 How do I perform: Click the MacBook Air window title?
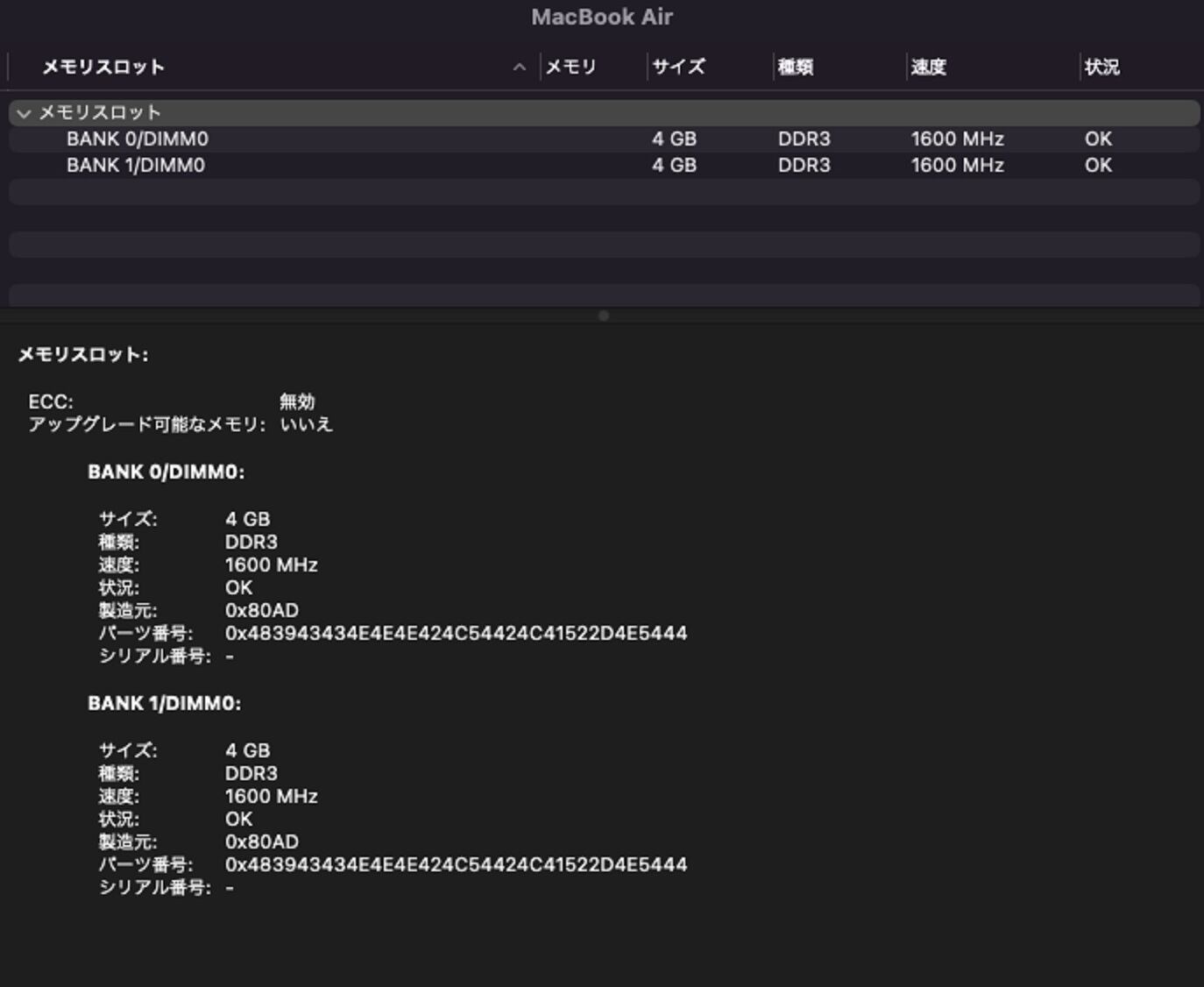pyautogui.click(x=602, y=17)
